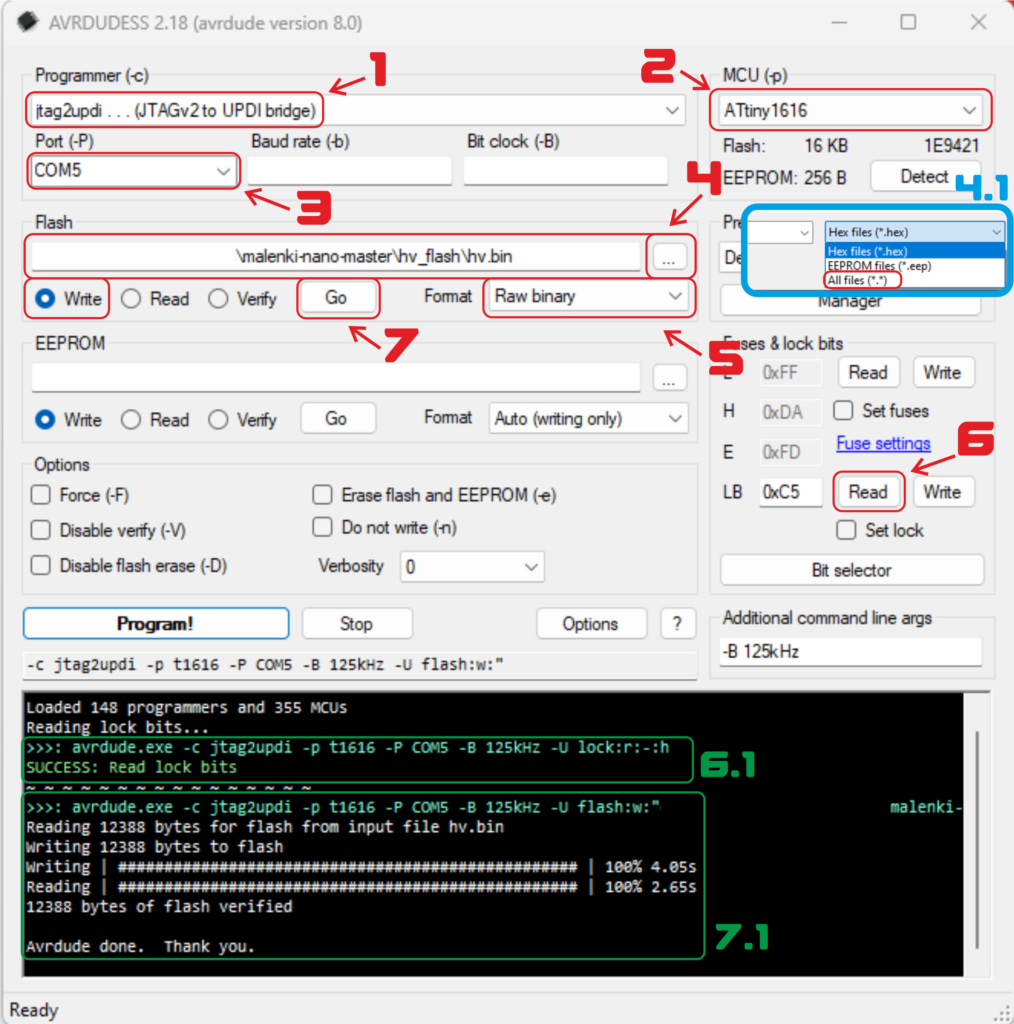Click the L fuse field 0xFF
The height and width of the screenshot is (1024, 1014).
(x=790, y=372)
